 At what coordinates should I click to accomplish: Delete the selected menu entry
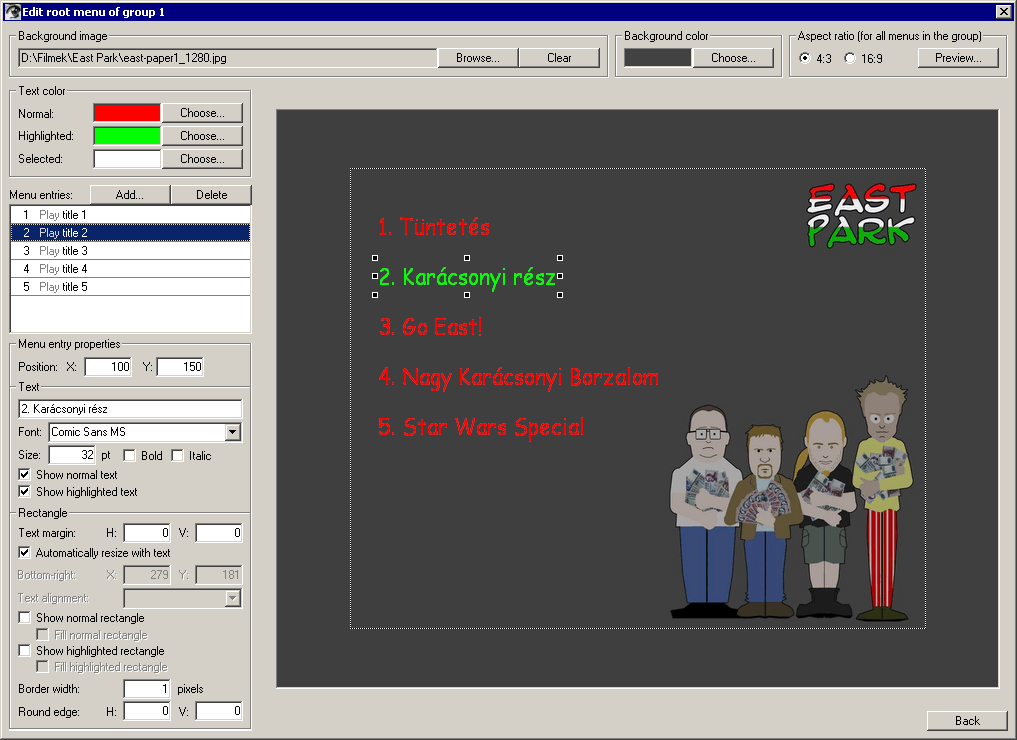[x=211, y=195]
